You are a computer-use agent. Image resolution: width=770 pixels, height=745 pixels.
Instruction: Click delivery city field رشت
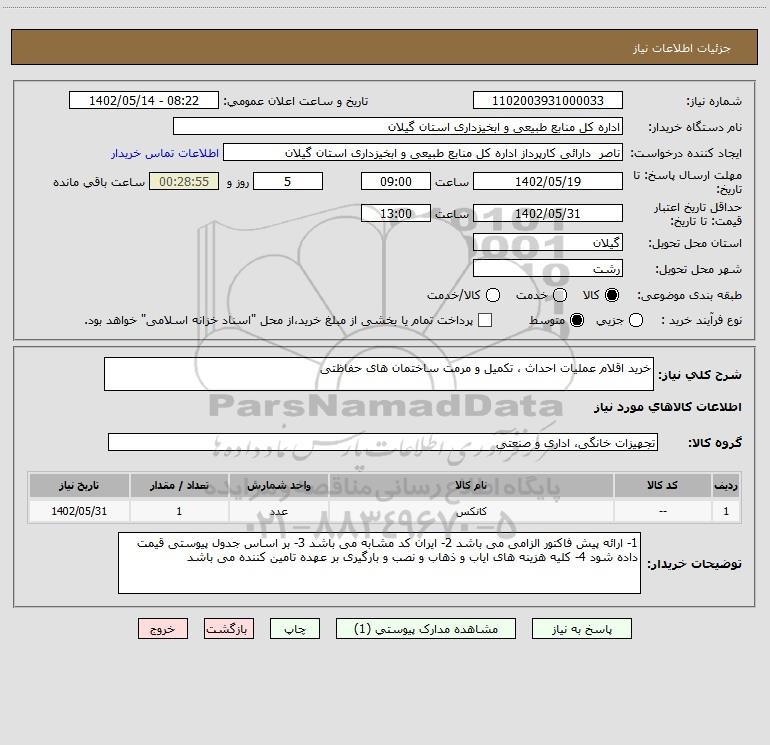(x=548, y=269)
